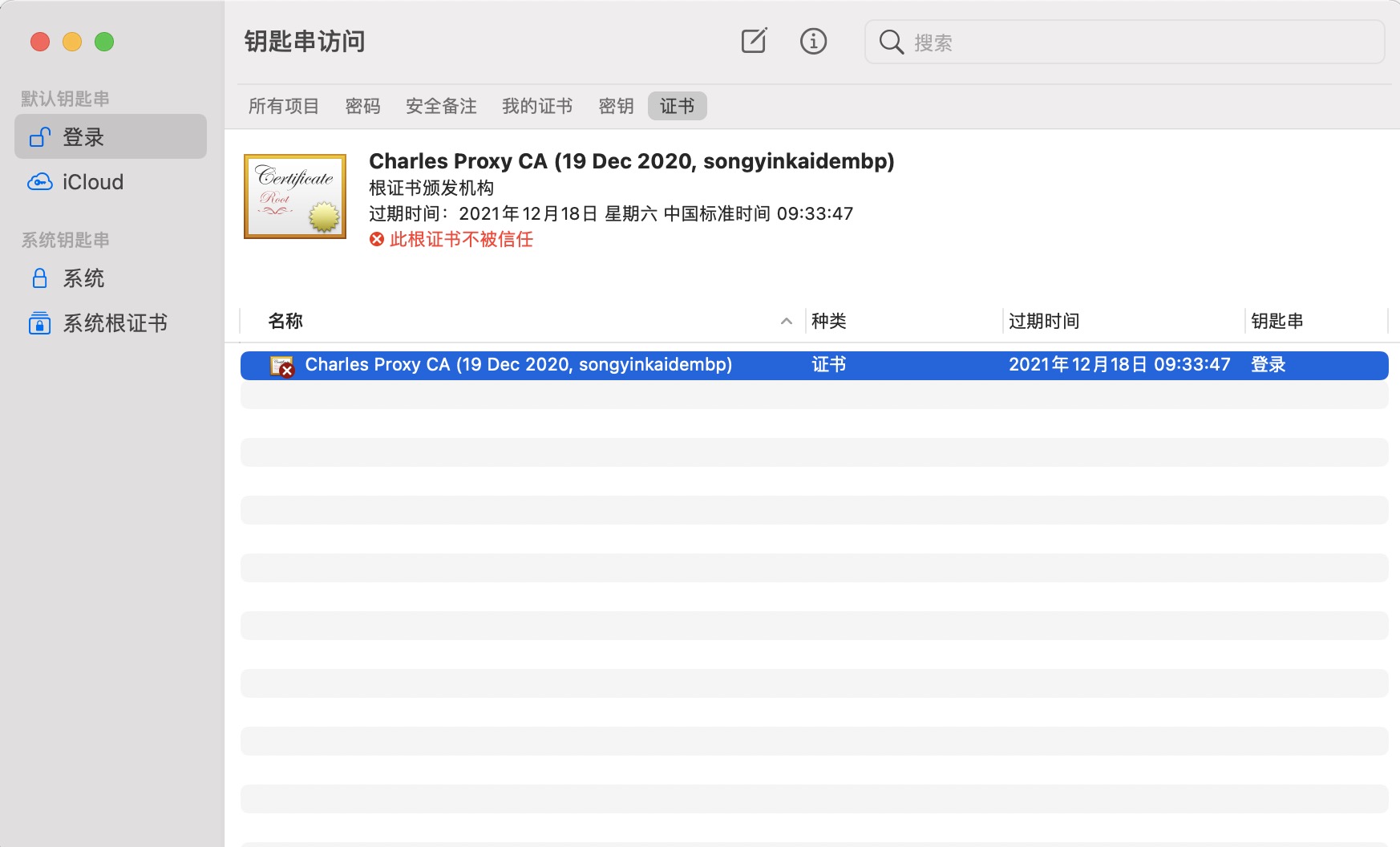Switch to the 密码 tab
1400x847 pixels.
tap(362, 106)
